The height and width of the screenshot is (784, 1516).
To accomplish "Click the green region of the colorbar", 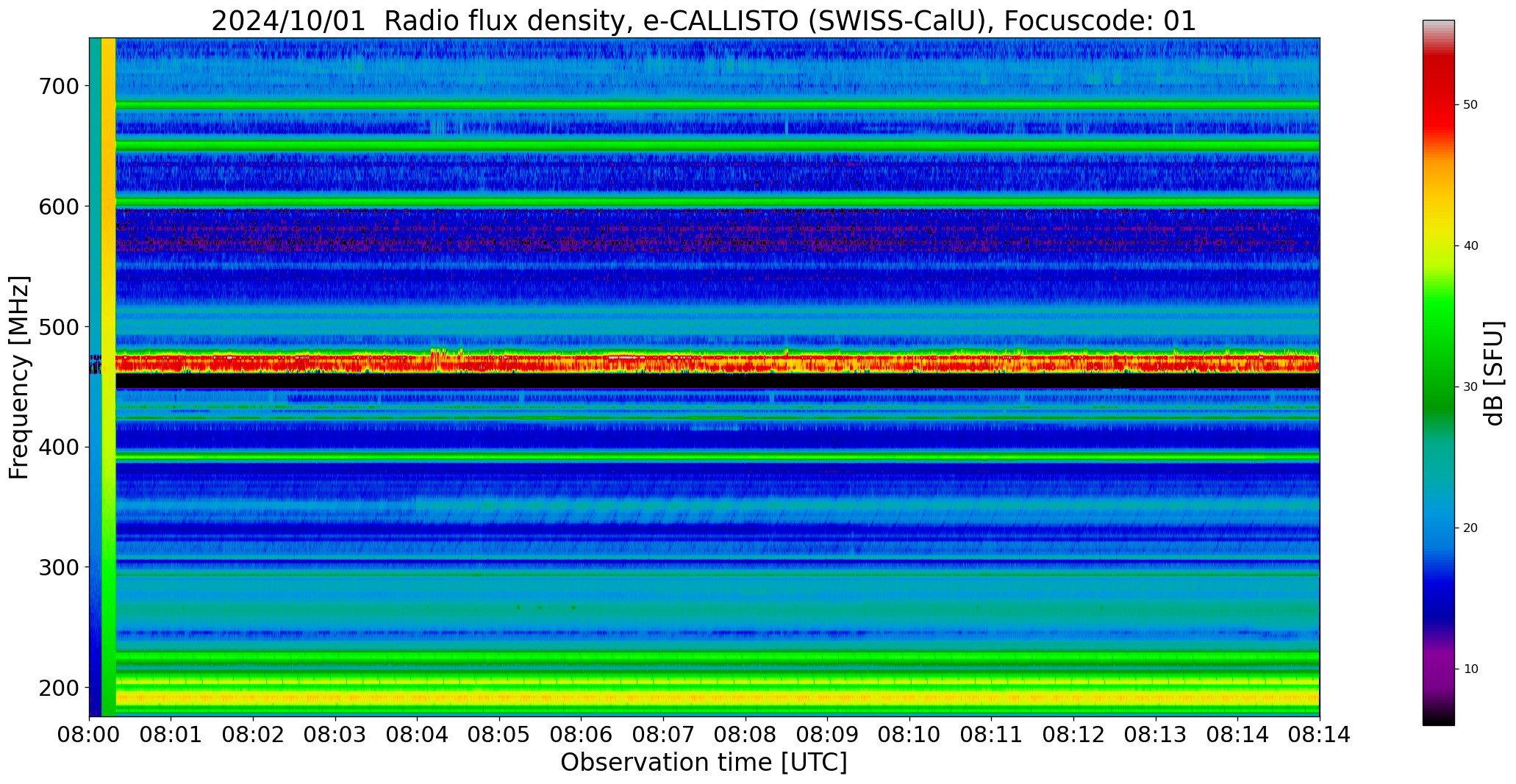I will point(1438,353).
